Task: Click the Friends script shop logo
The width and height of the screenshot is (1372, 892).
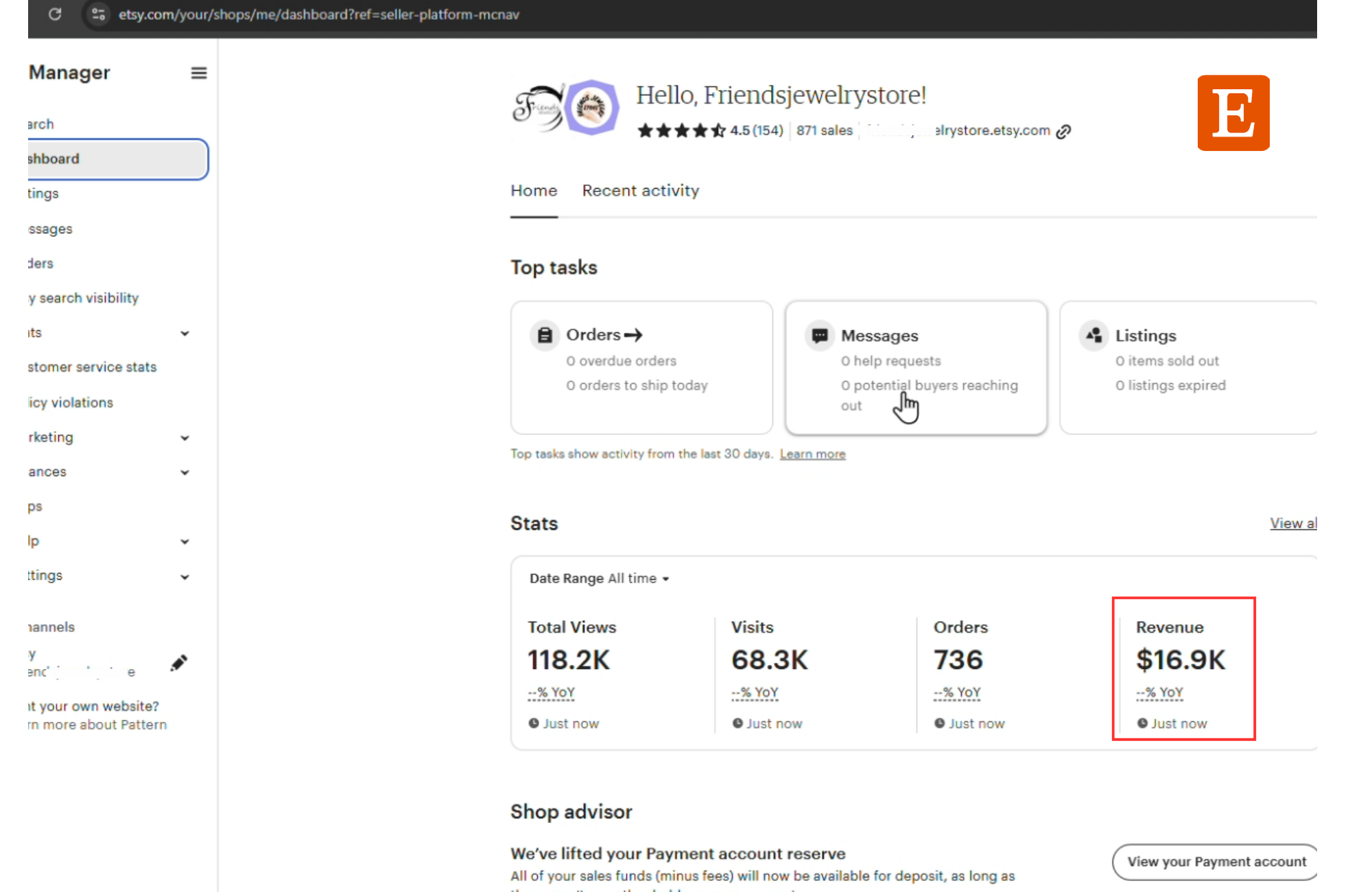Action: pos(539,108)
